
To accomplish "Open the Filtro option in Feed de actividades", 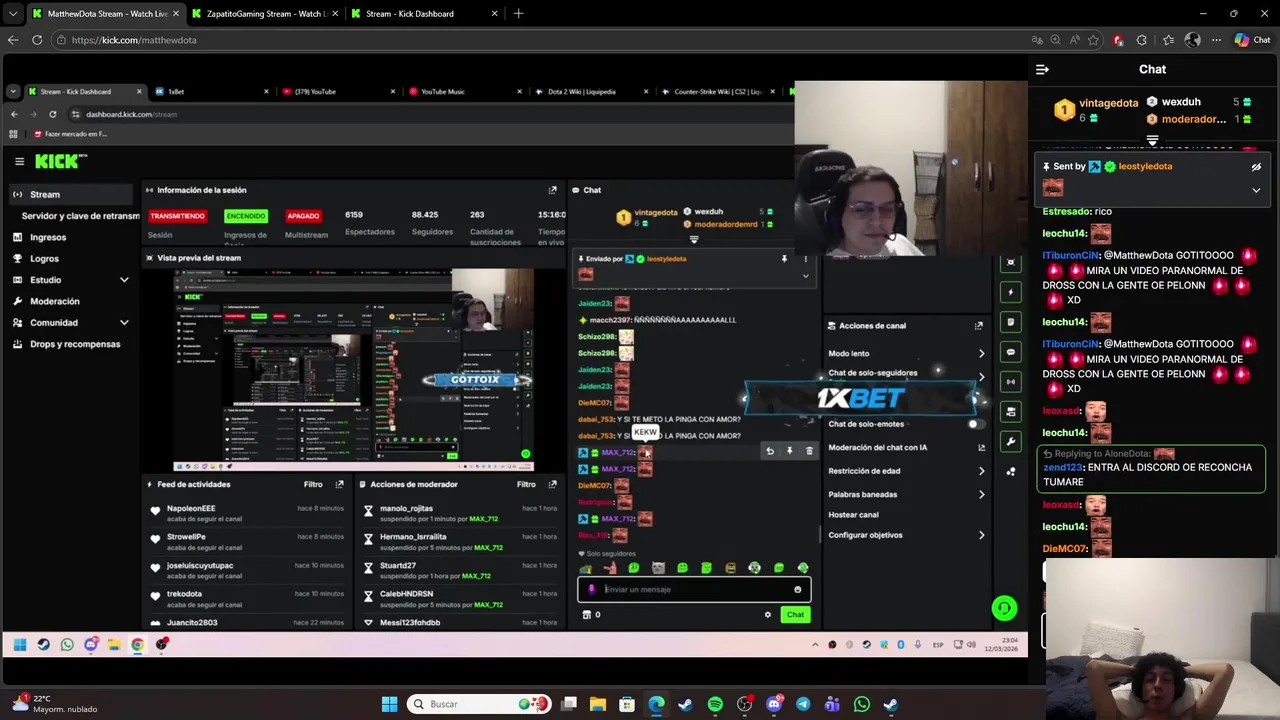I will tap(313, 485).
